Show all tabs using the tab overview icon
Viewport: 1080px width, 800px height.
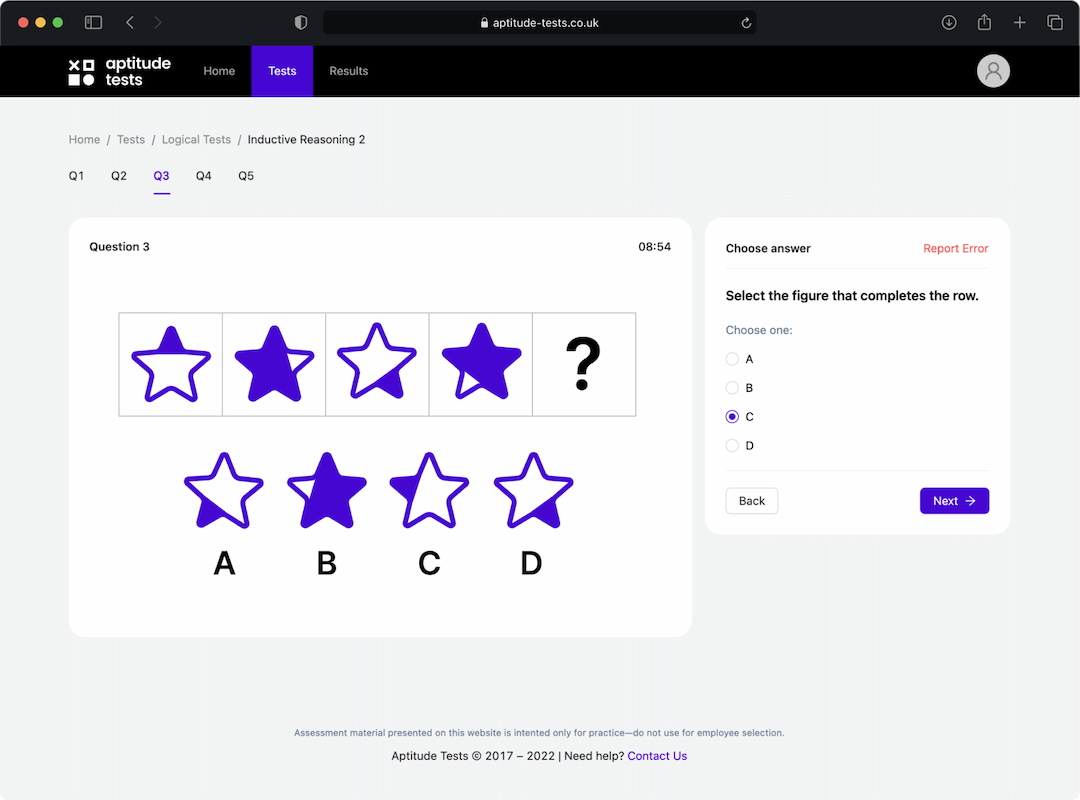1055,22
